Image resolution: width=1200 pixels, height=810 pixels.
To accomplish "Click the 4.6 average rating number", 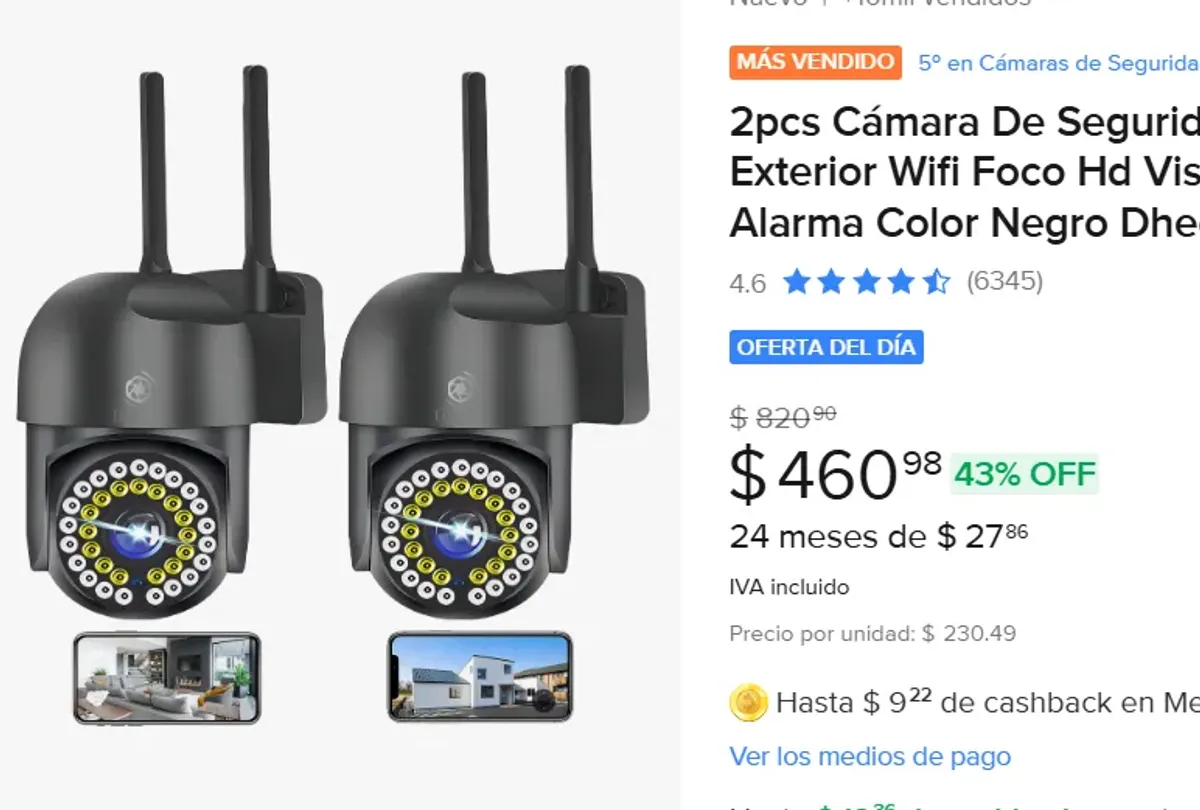I will [x=746, y=281].
